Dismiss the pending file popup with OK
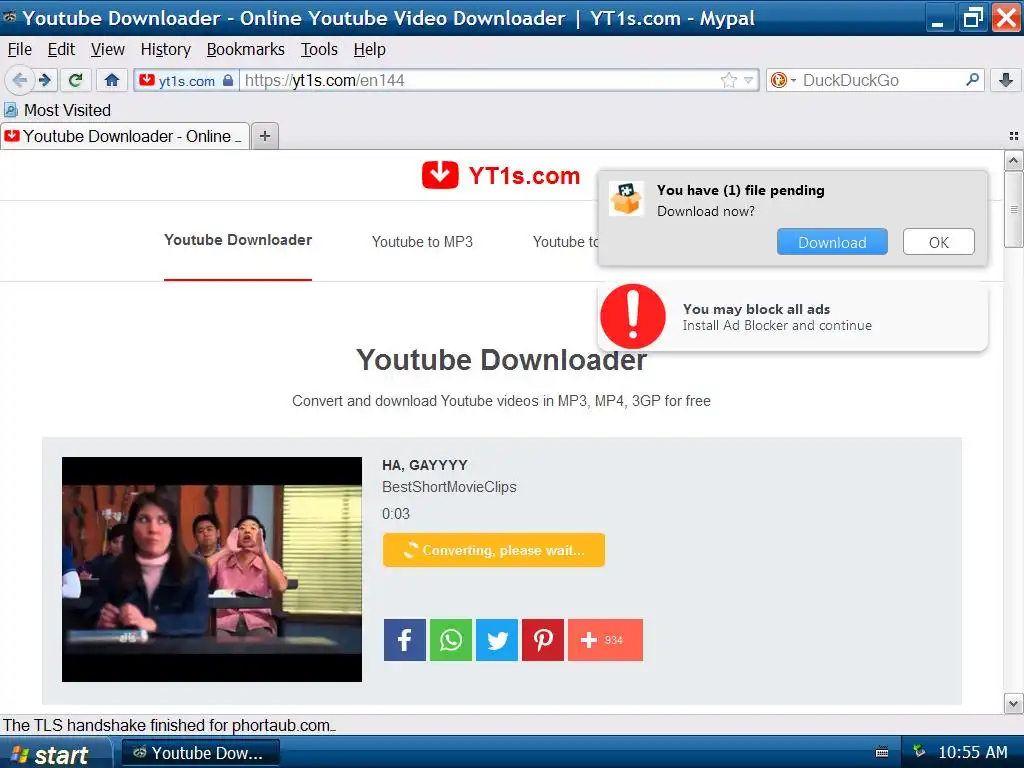Viewport: 1024px width, 768px height. [938, 242]
